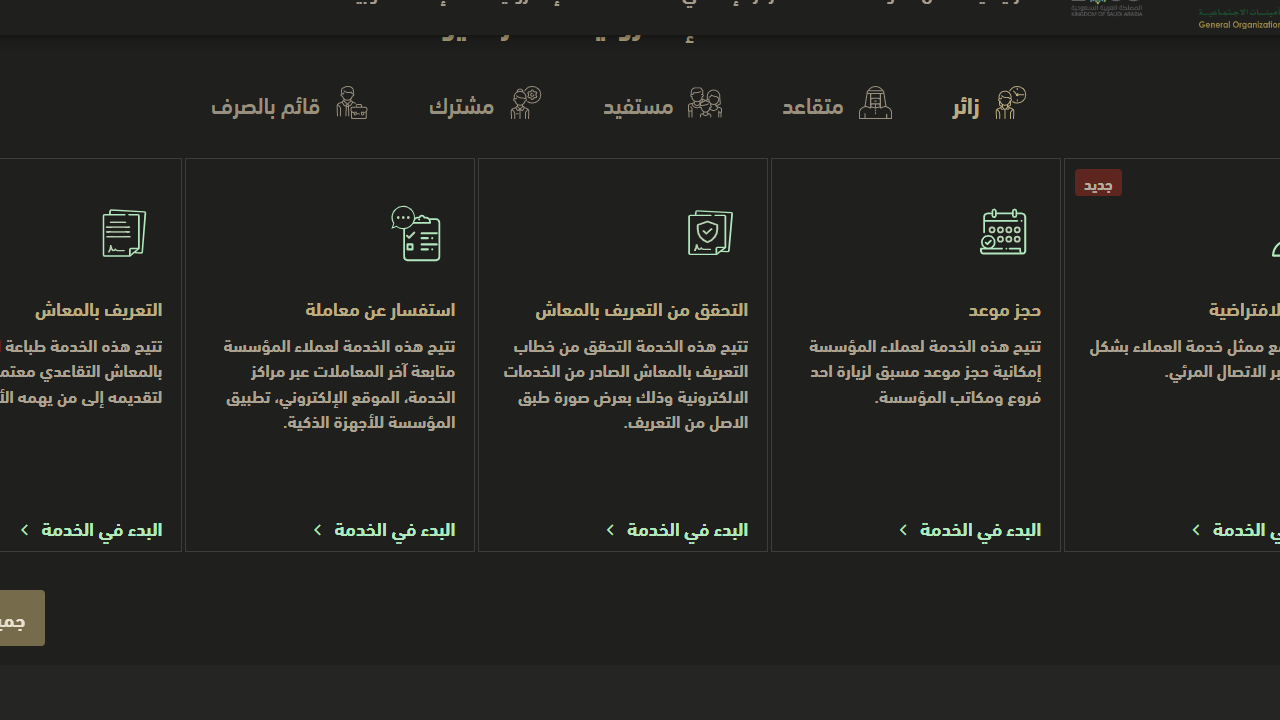The image size is (1280, 720).
Task: Click the استفسار عن معاملة description paragraph
Action: coord(339,385)
